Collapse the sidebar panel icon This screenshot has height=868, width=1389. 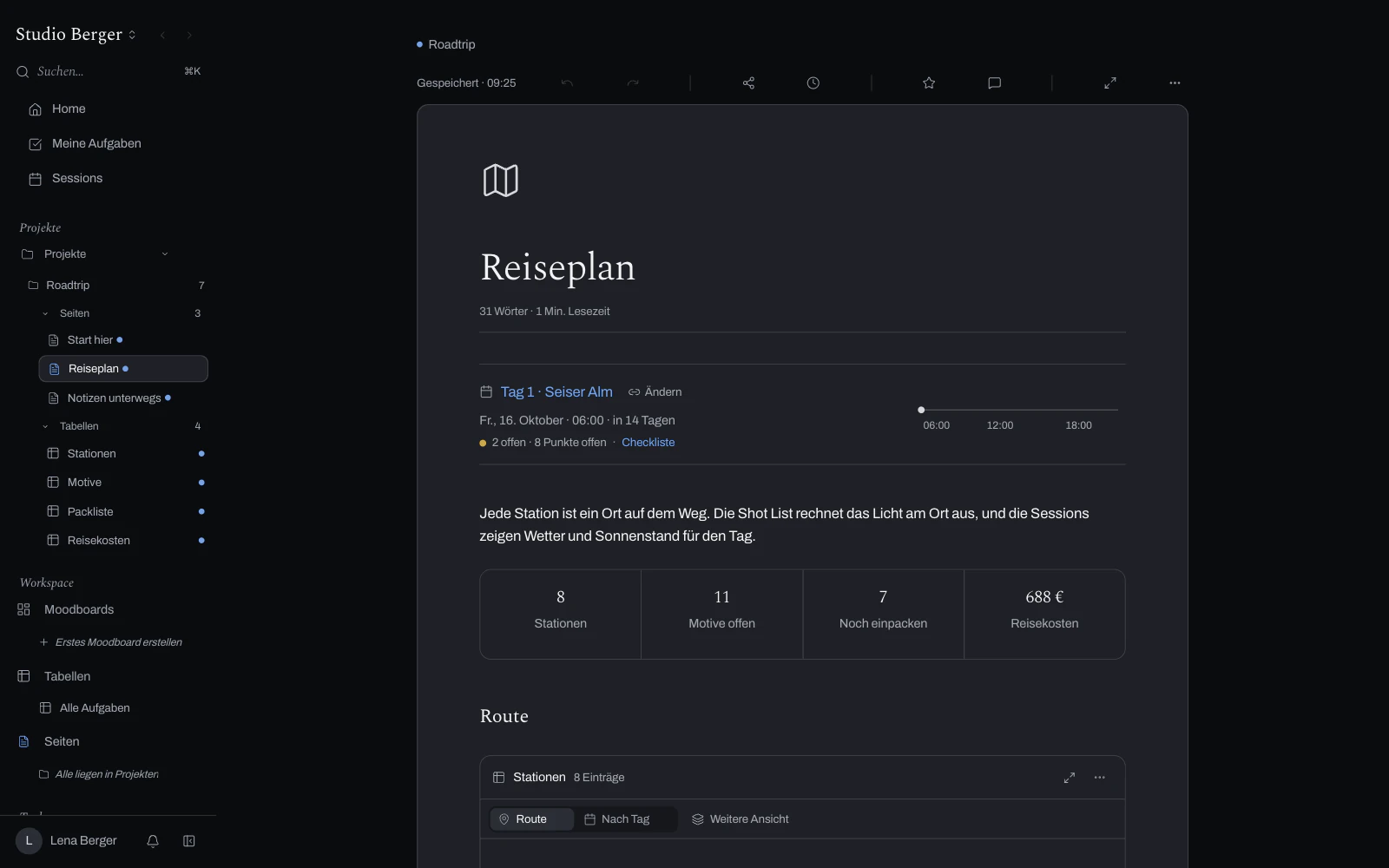click(x=189, y=841)
